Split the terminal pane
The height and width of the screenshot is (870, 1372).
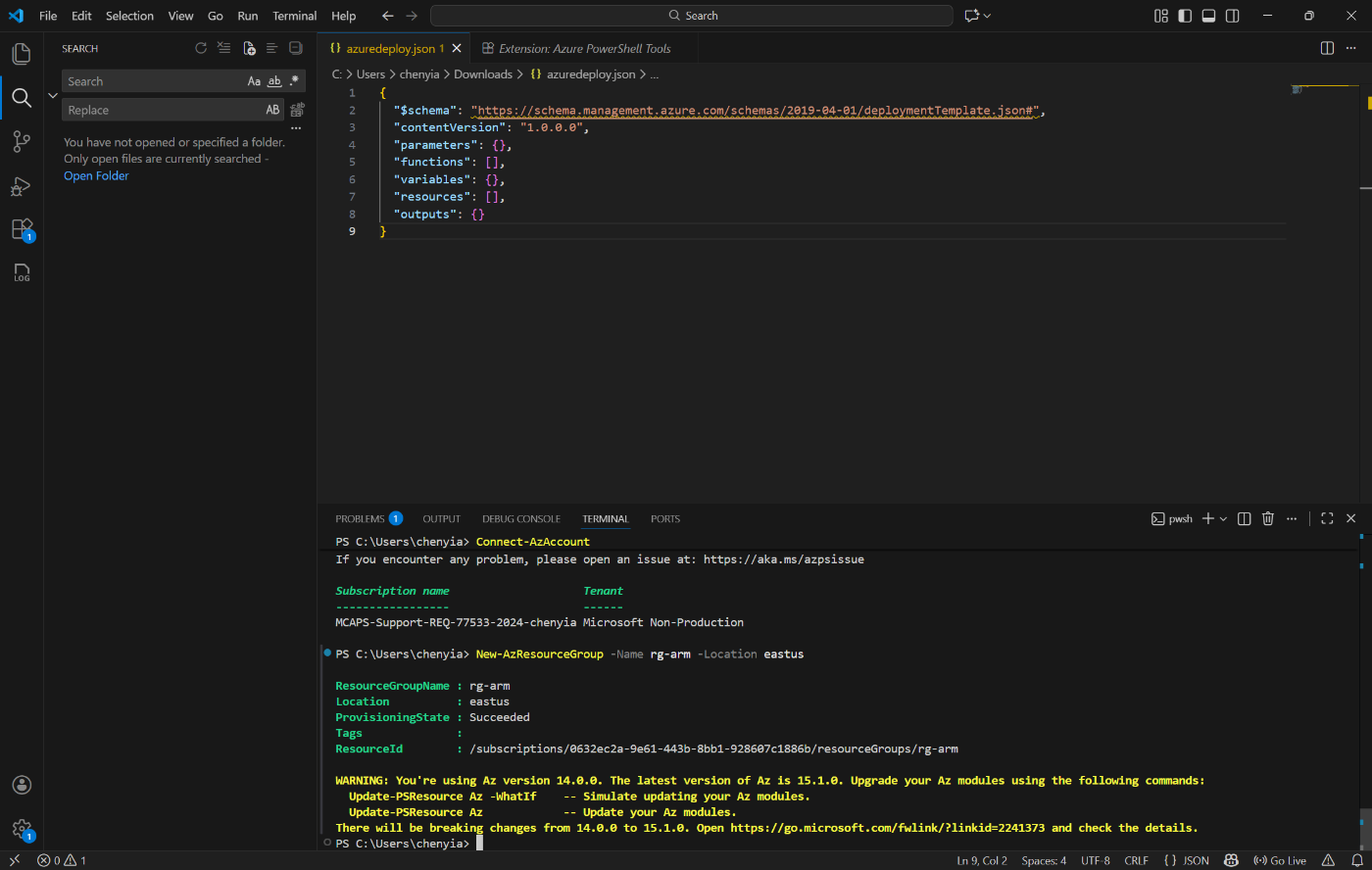click(1244, 518)
